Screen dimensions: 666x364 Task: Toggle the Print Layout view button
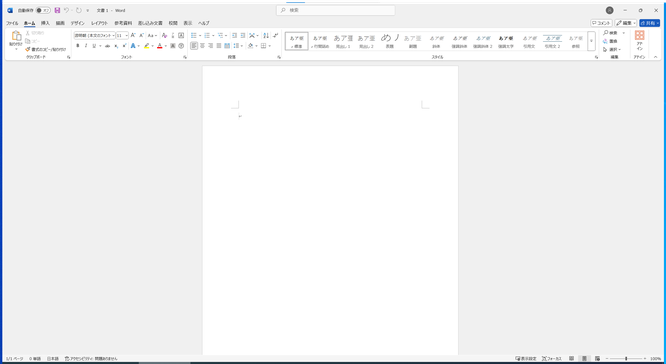click(x=584, y=359)
